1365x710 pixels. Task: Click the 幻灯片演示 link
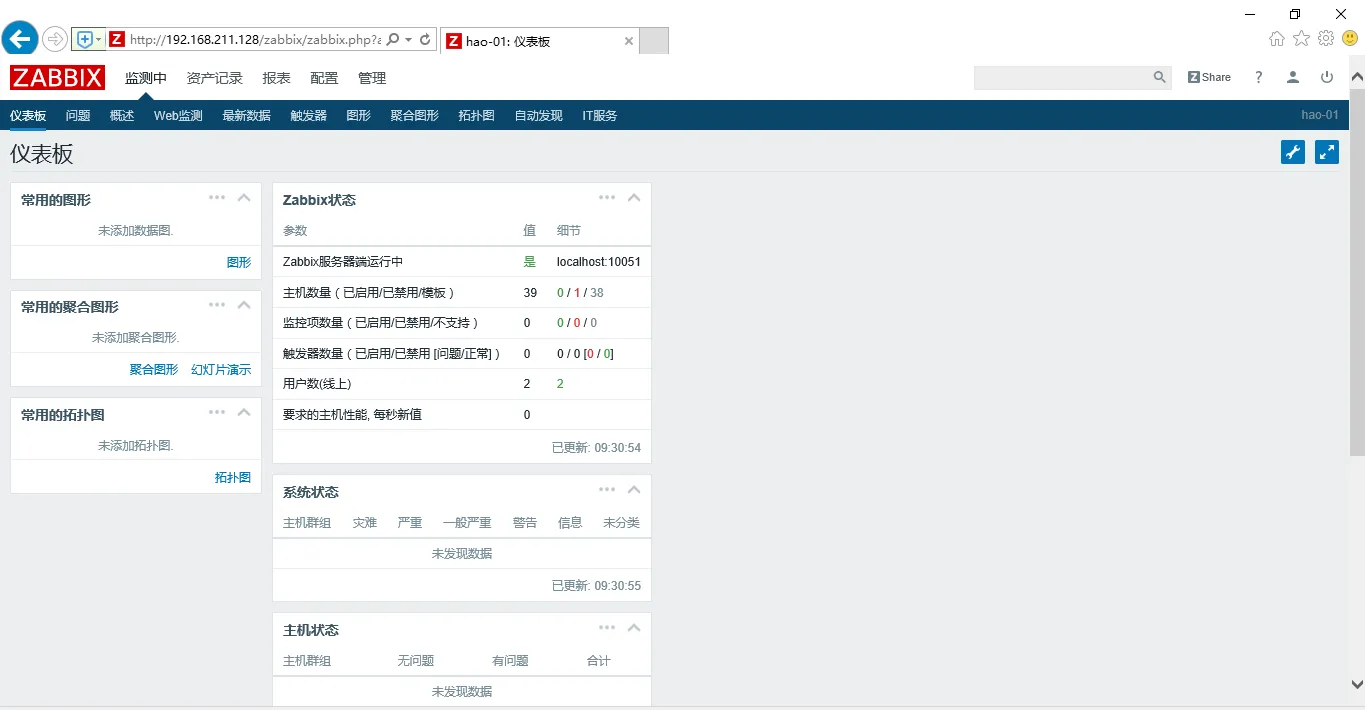pyautogui.click(x=221, y=369)
